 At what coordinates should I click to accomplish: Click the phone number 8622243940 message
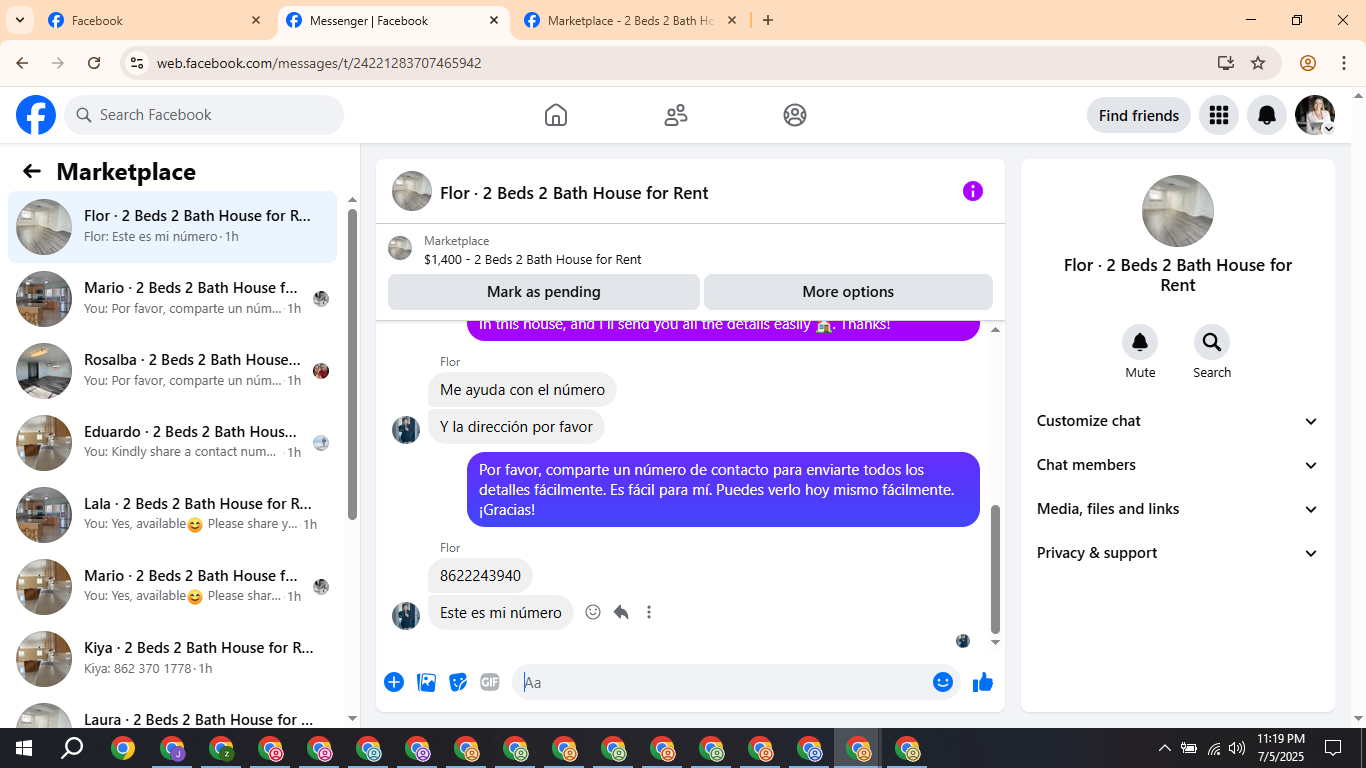(480, 576)
